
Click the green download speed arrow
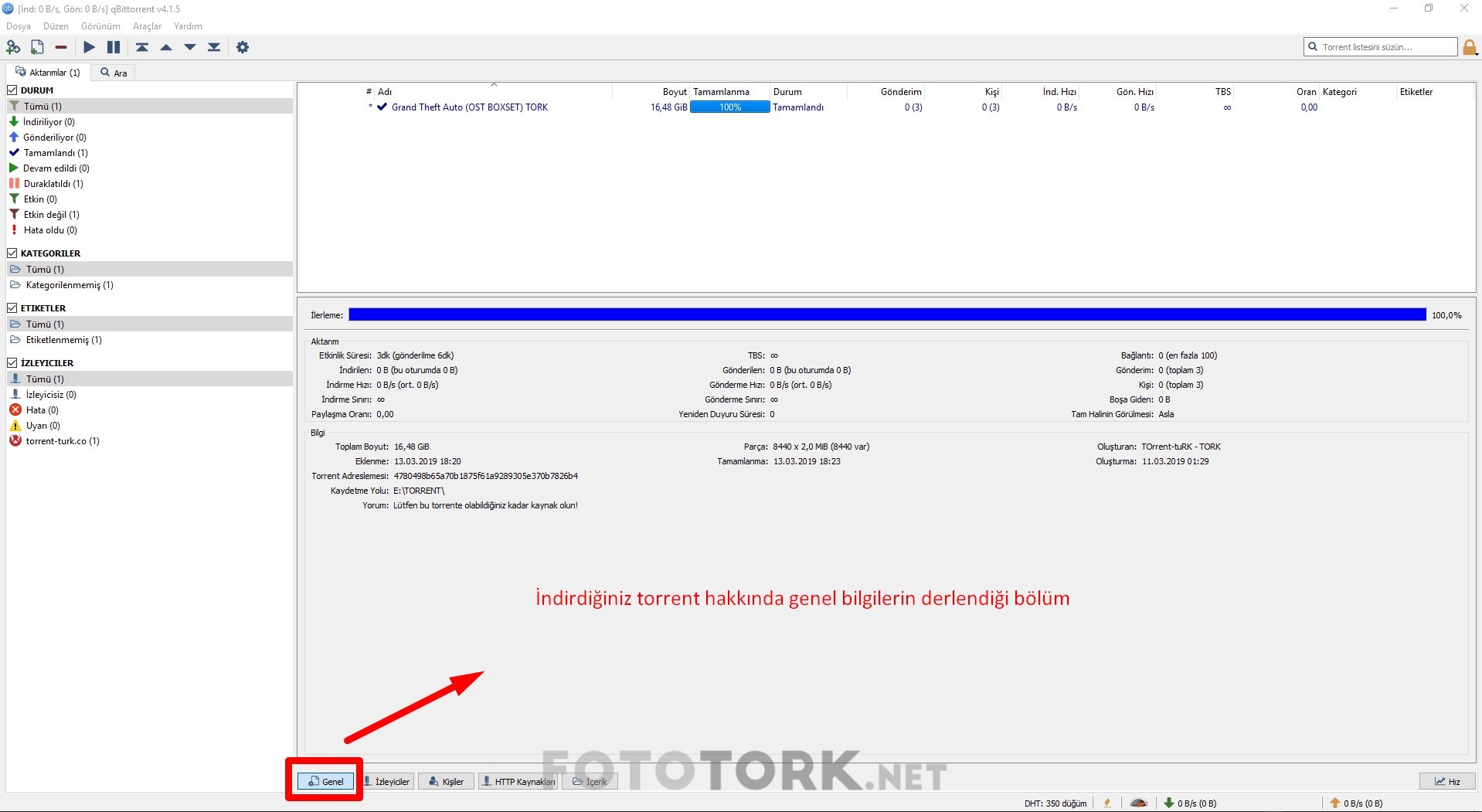coord(1168,803)
